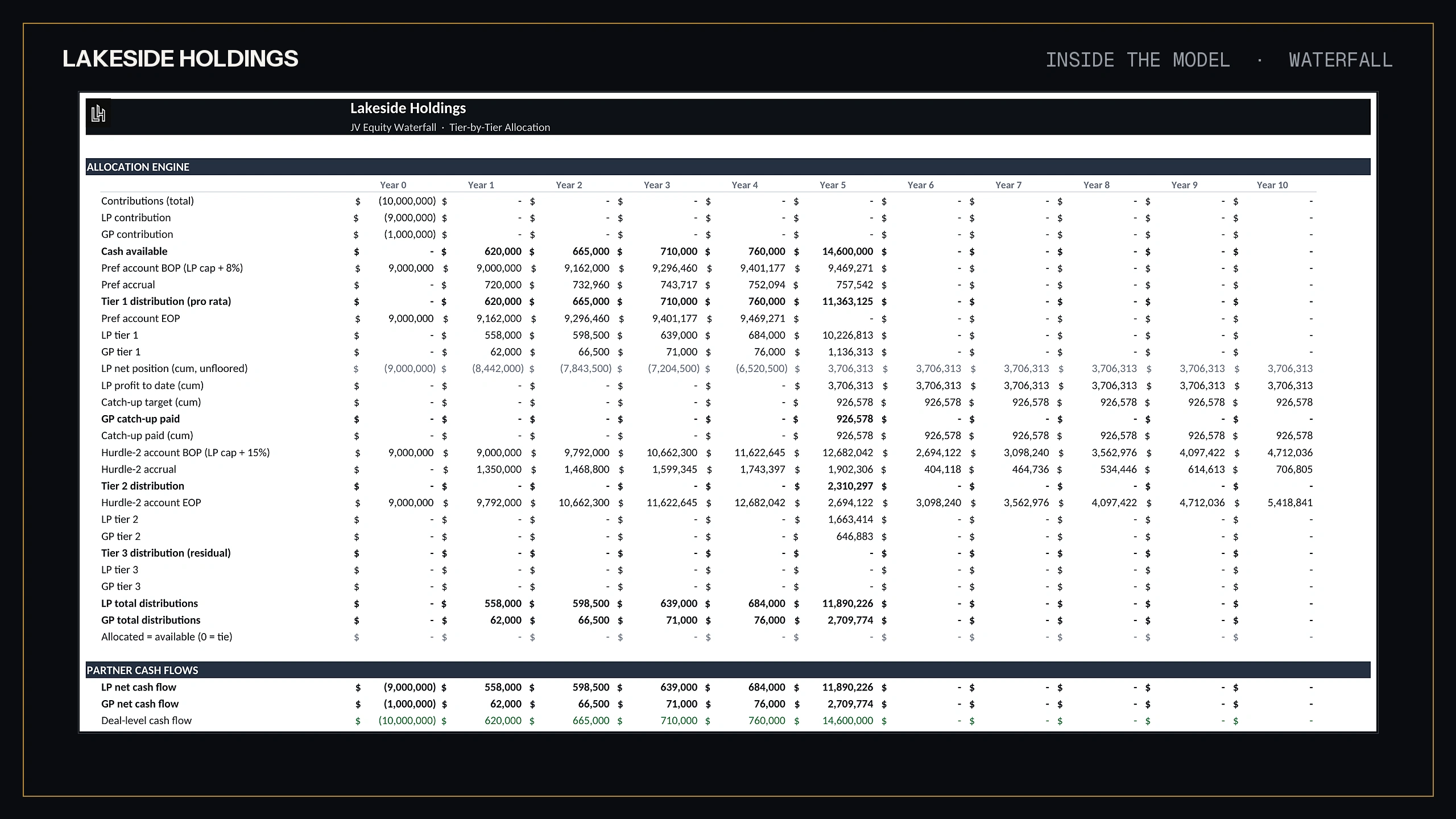Click the LAKESIDE HOLDINGS slide title
Screen dimensions: 1456x819
180,59
